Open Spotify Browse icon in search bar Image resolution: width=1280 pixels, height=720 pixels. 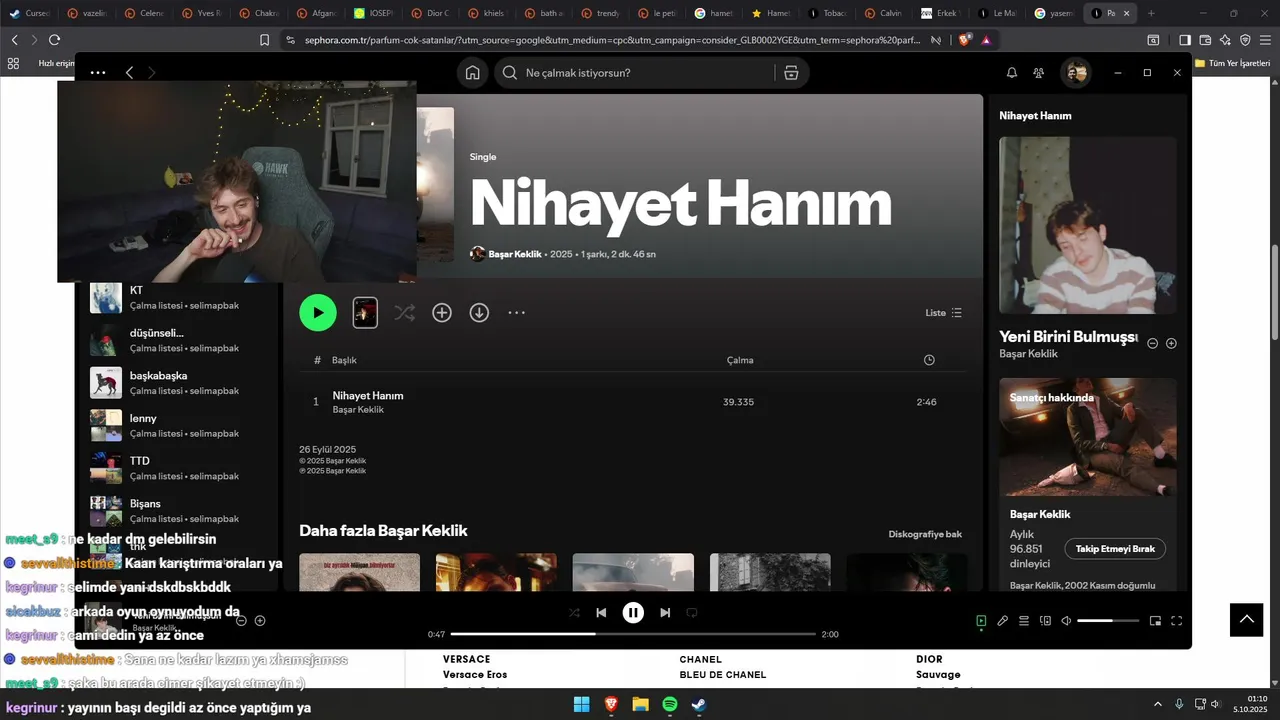pos(791,73)
